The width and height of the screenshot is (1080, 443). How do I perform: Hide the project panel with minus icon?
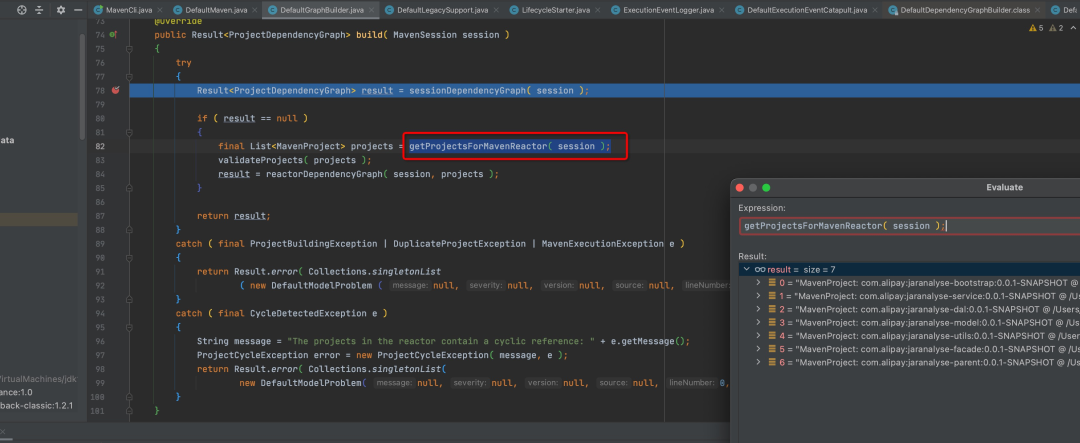point(77,10)
